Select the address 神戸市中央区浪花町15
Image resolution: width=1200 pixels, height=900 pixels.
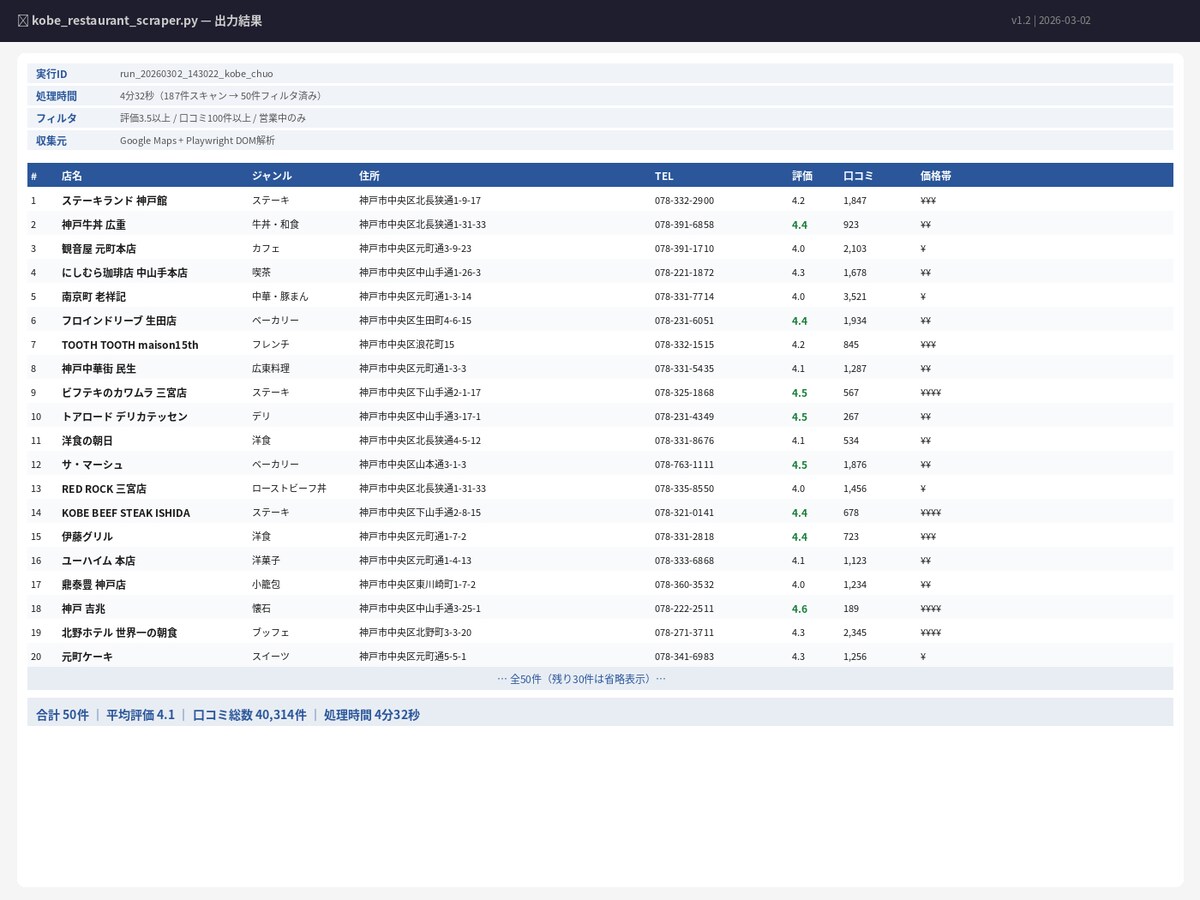coord(407,344)
